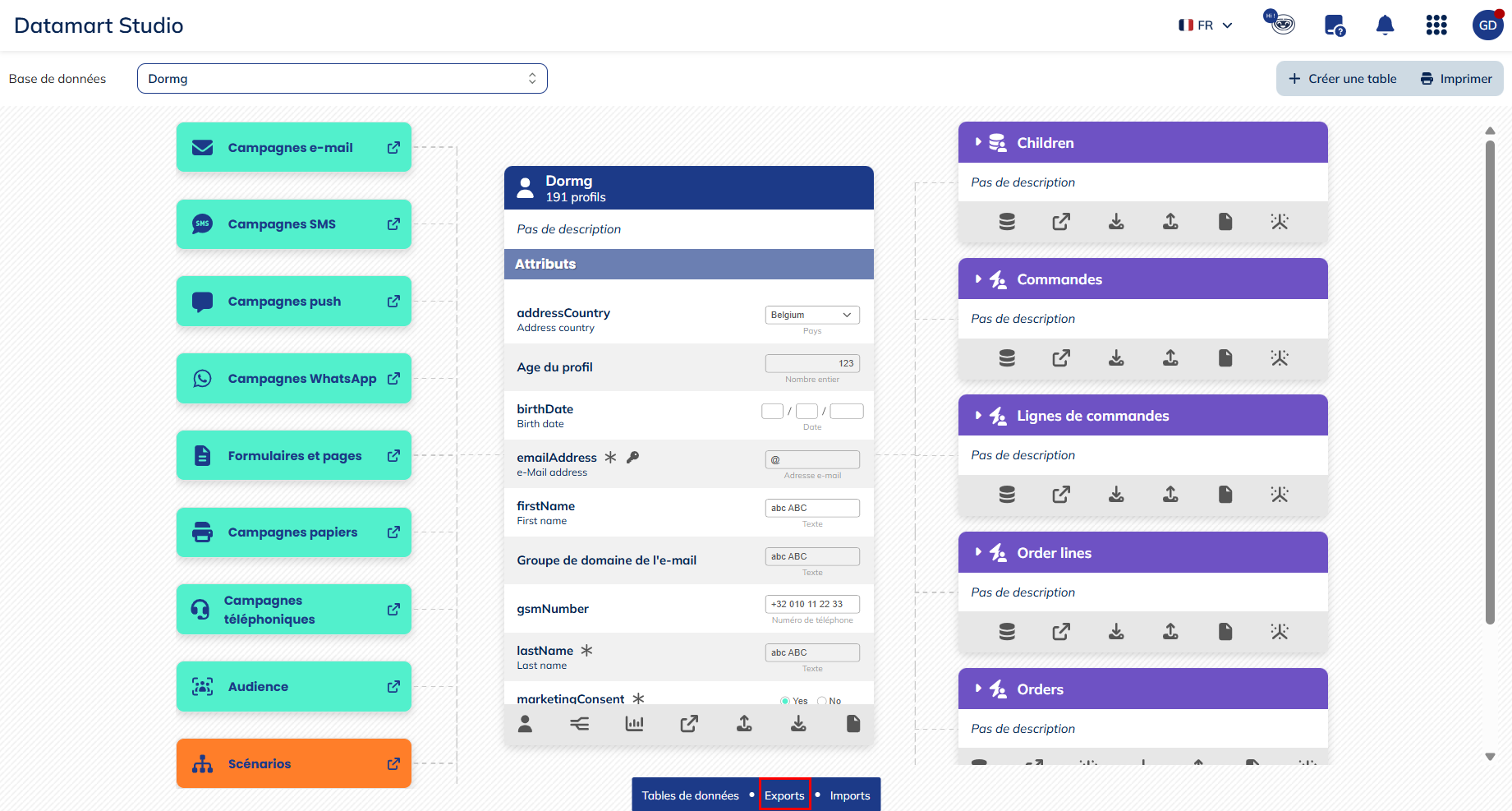Image resolution: width=1512 pixels, height=811 pixels.
Task: Switch to the Exports tab
Action: (x=784, y=795)
